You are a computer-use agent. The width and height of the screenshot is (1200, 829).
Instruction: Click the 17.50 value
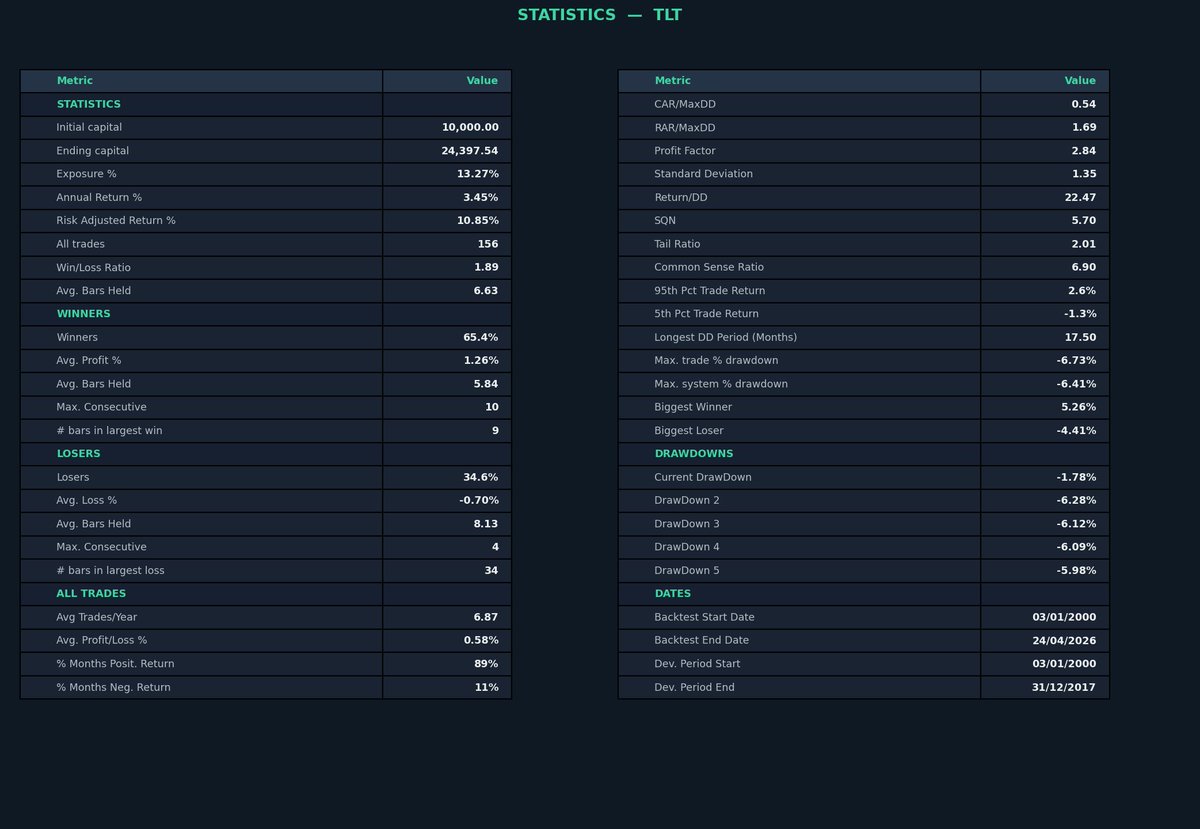[1081, 338]
